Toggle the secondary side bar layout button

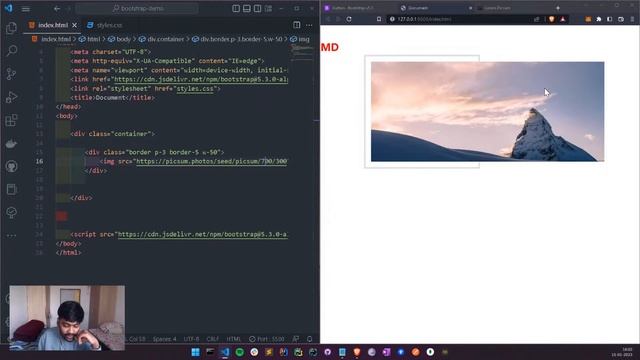(258, 9)
